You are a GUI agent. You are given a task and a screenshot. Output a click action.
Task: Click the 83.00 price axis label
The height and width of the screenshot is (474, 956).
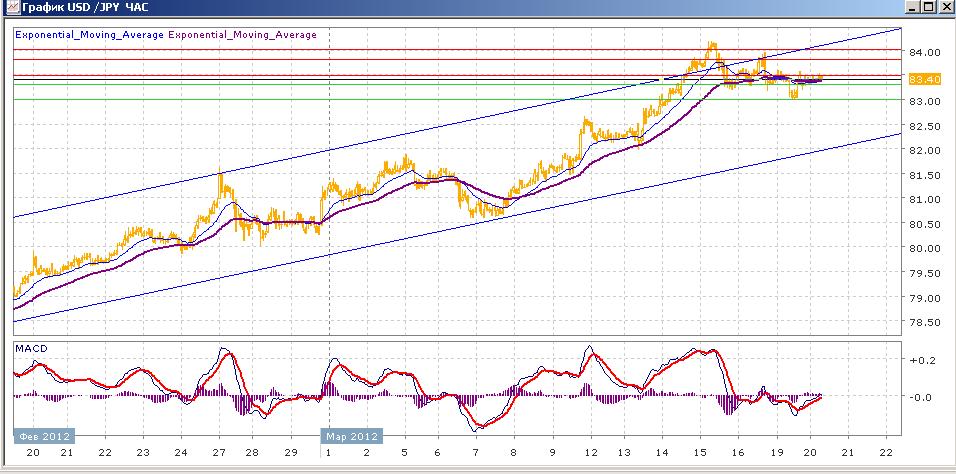[925, 101]
